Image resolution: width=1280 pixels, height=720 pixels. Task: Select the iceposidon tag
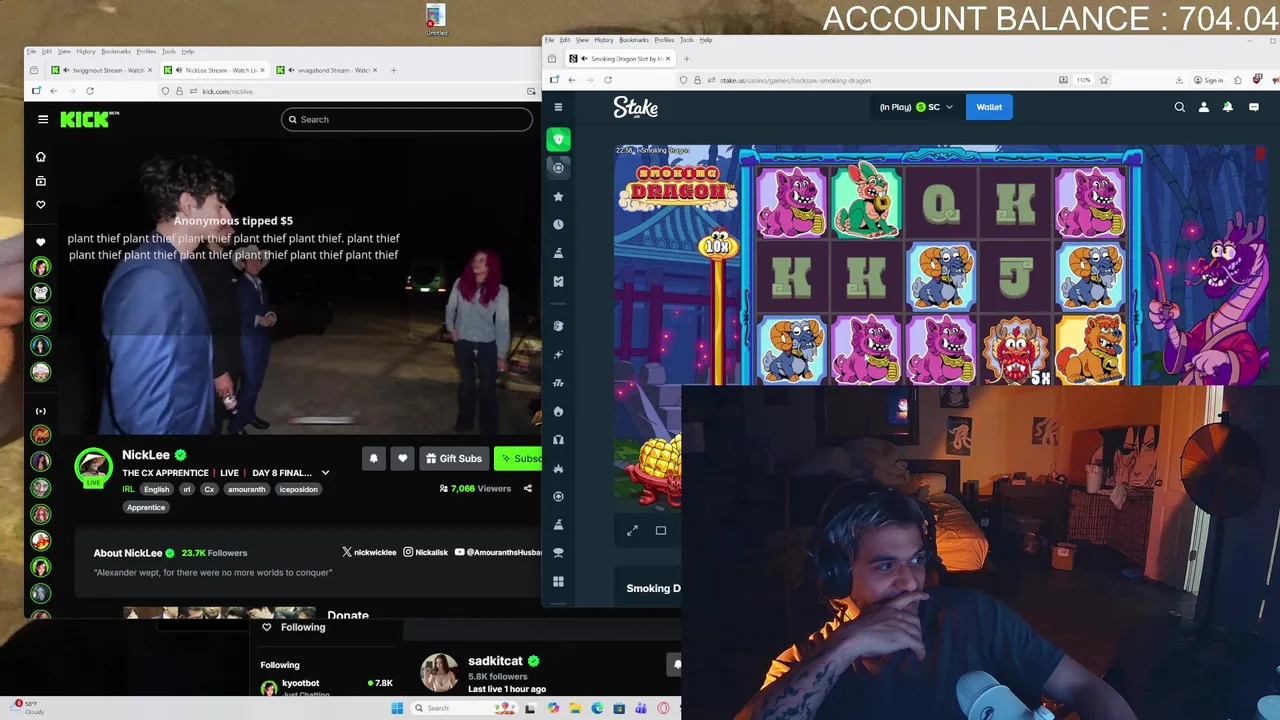(298, 489)
